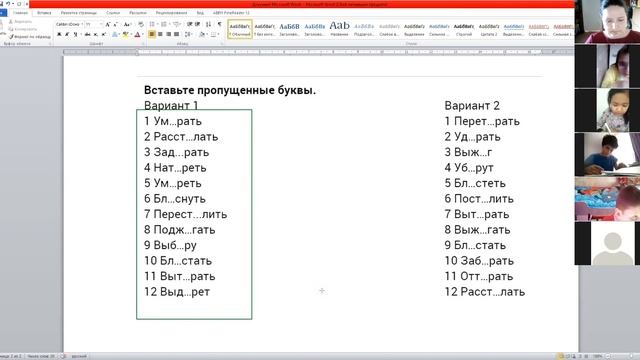Click the word '12 Расст...лать' in Вариант 2
Image resolution: width=640 pixels, height=360 pixels.
(484, 292)
